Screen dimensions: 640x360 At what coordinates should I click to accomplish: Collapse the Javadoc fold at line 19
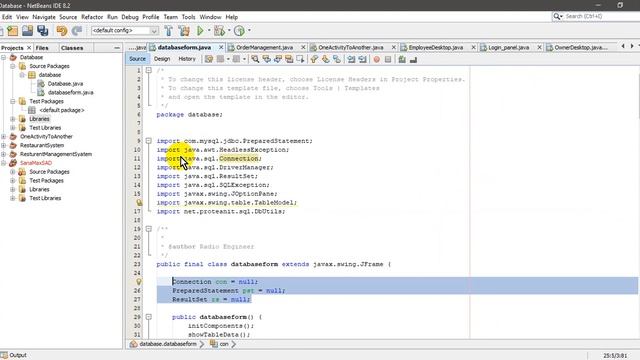149,229
